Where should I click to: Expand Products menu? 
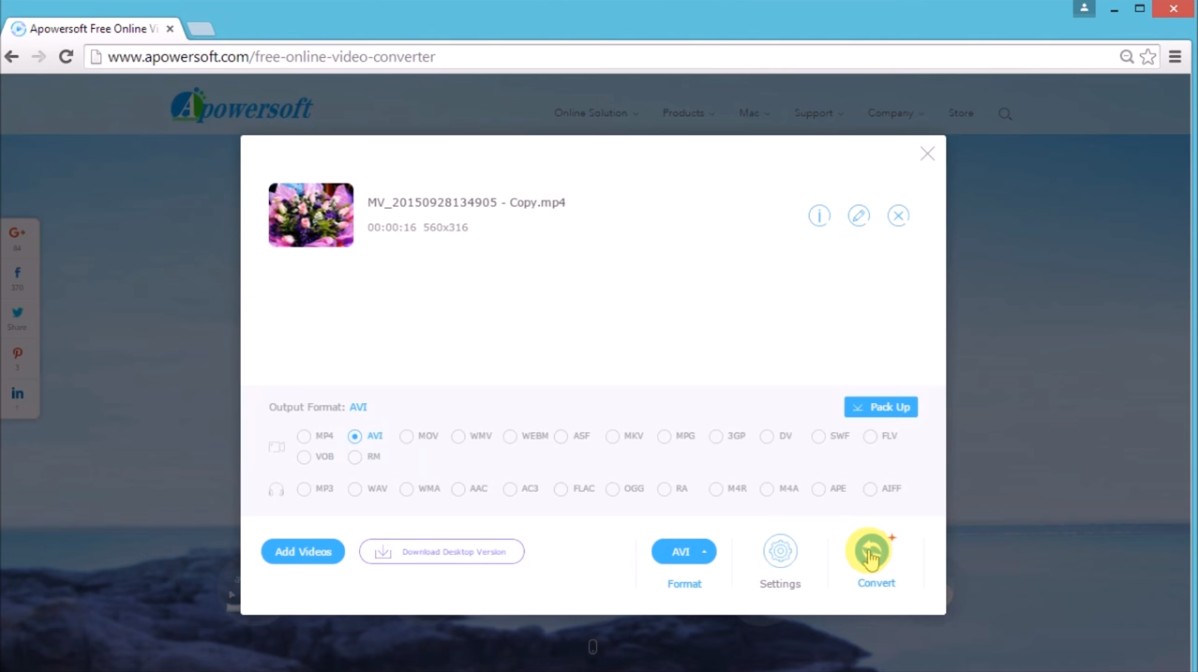[688, 113]
